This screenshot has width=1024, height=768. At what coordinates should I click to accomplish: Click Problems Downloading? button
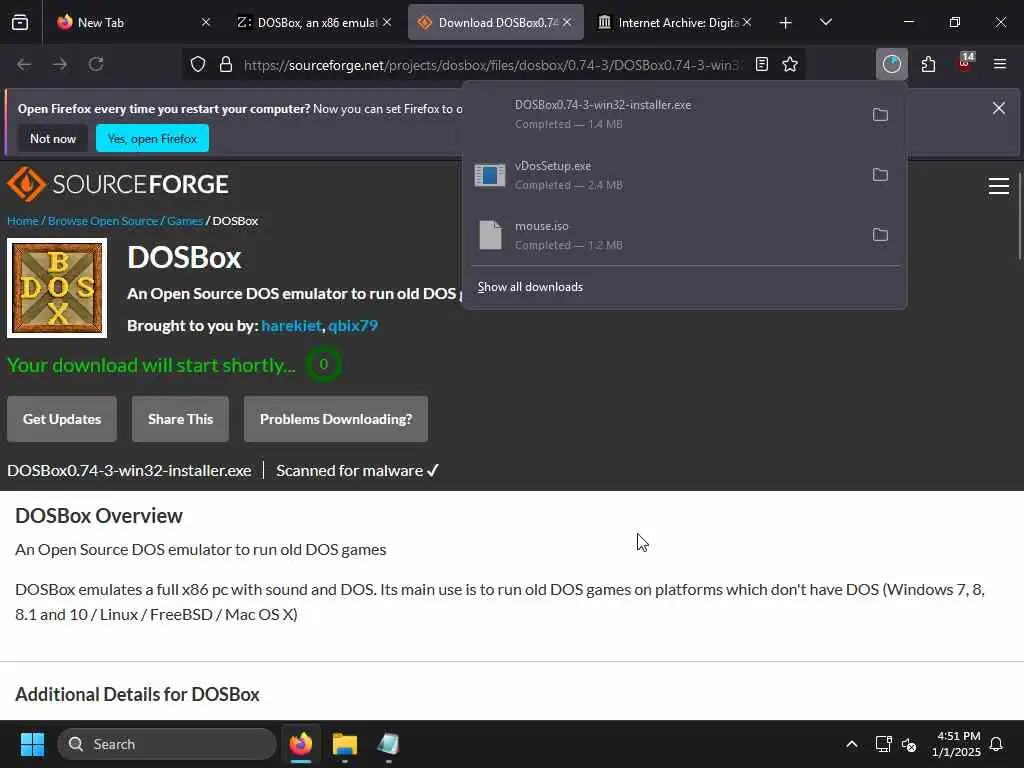click(336, 419)
